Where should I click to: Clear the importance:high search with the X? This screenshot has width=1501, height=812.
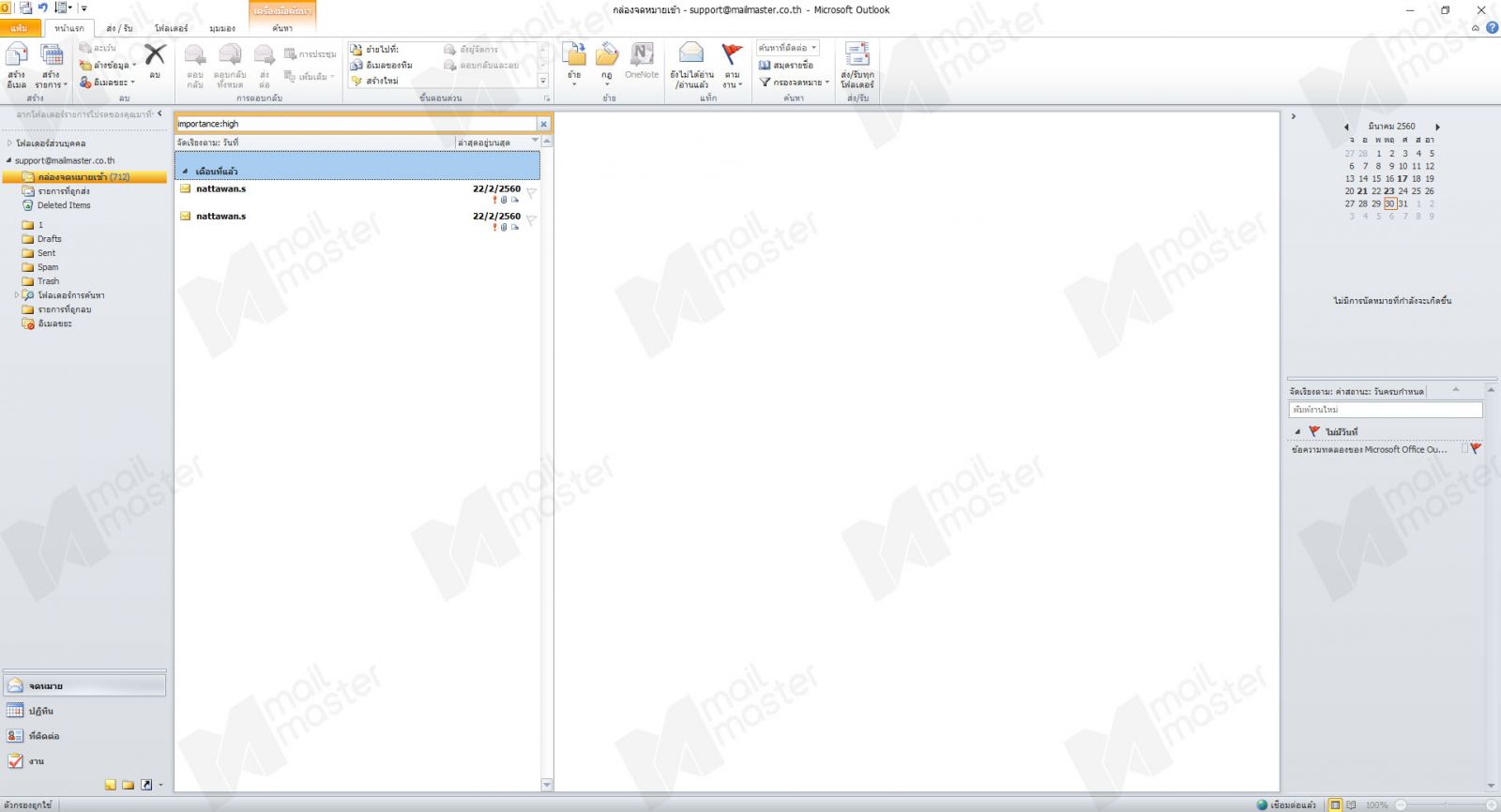click(x=543, y=124)
